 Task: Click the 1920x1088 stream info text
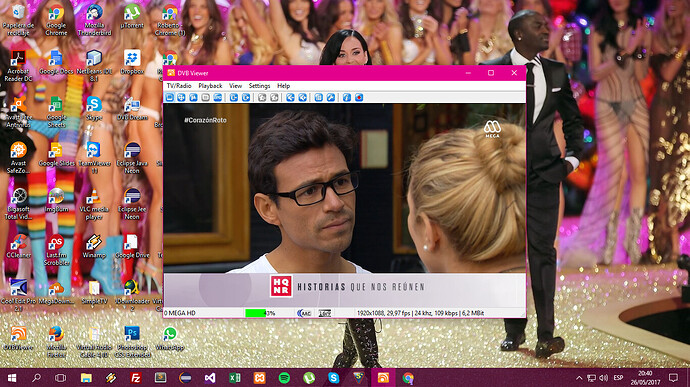coord(420,313)
